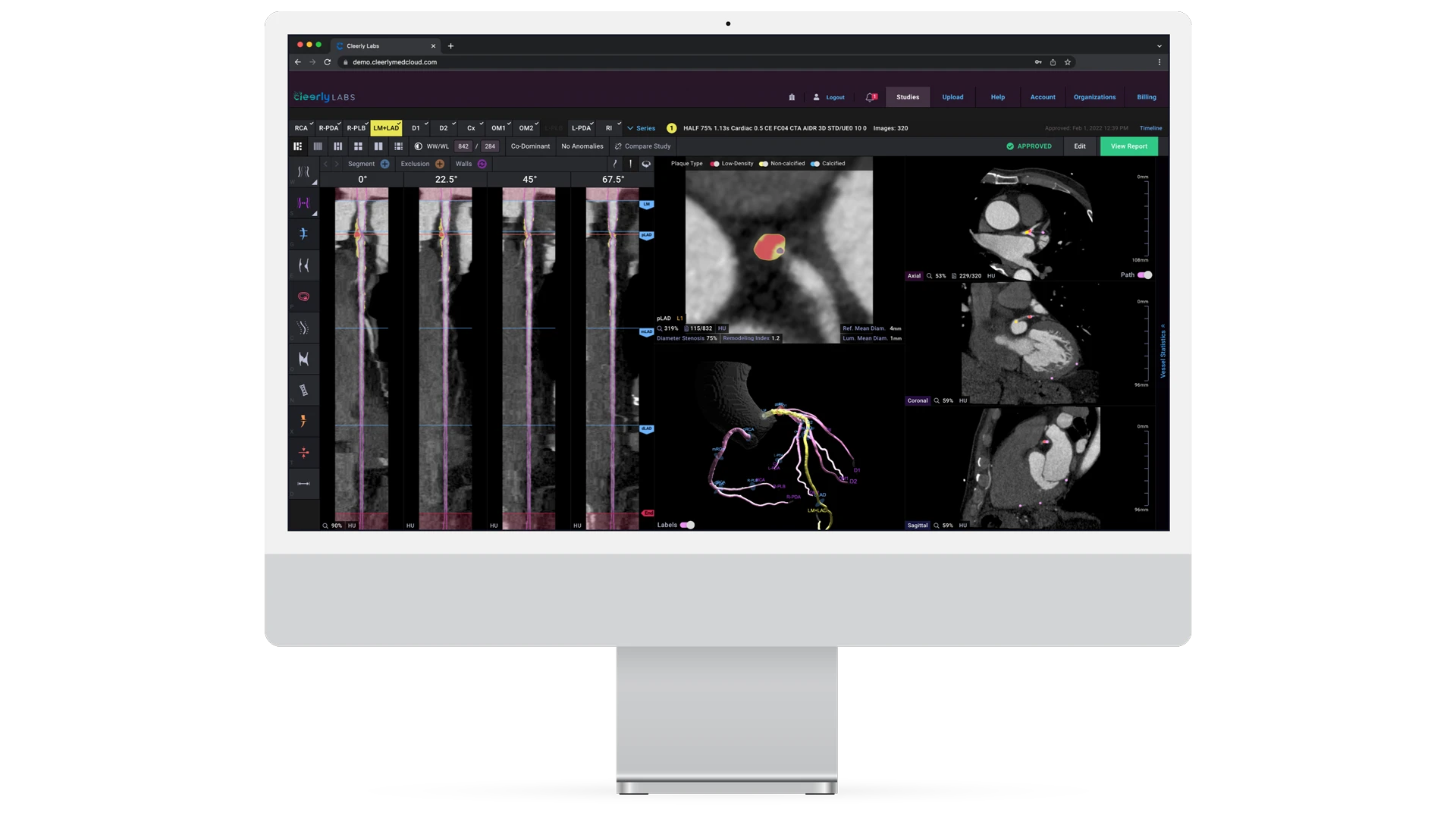The image size is (1456, 819).
Task: Click the View Report button
Action: pyautogui.click(x=1129, y=146)
